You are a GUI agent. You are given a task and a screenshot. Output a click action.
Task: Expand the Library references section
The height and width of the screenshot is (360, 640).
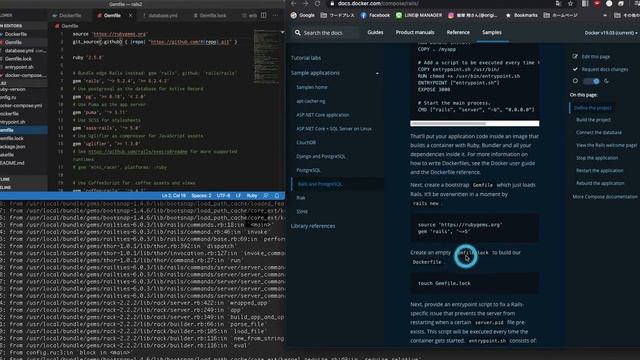click(x=313, y=226)
